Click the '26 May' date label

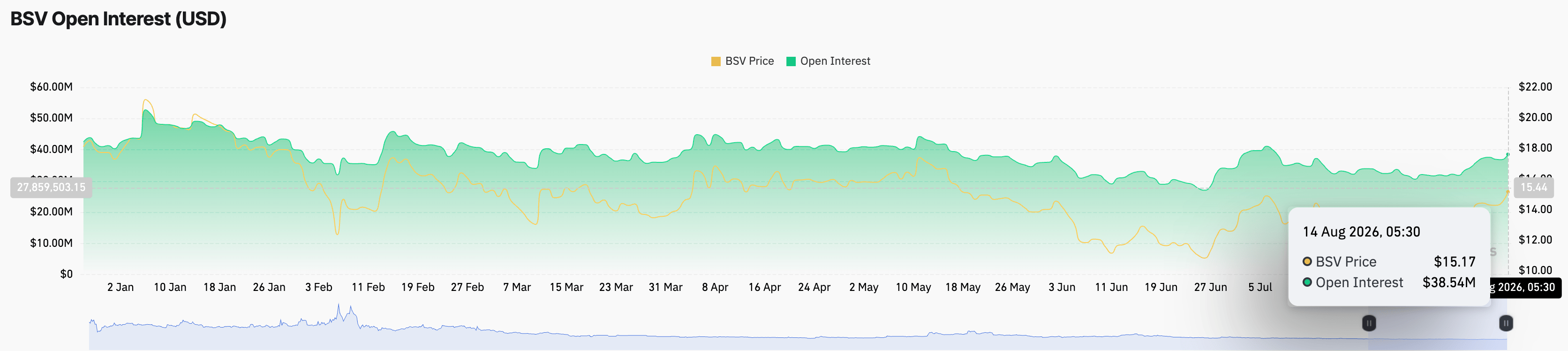click(x=1012, y=287)
